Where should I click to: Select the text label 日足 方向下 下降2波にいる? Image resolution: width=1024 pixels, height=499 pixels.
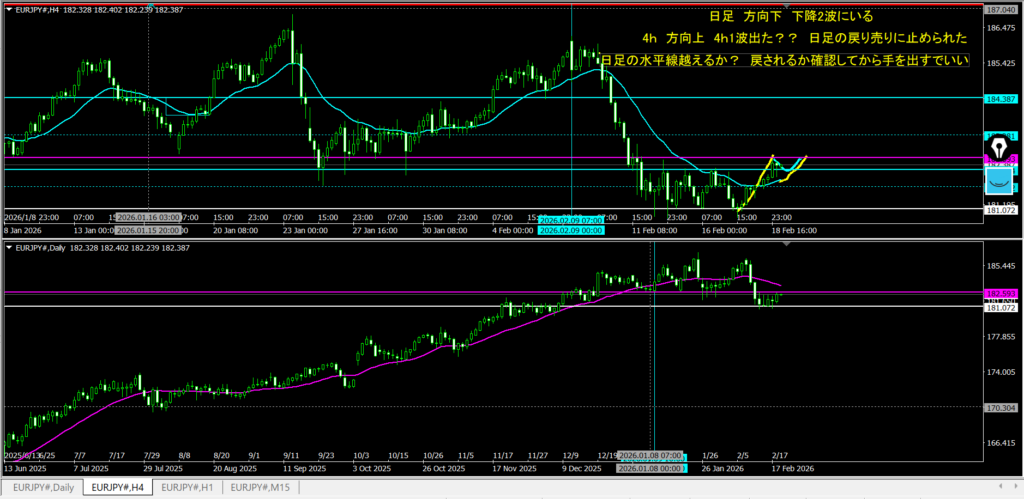click(x=790, y=17)
